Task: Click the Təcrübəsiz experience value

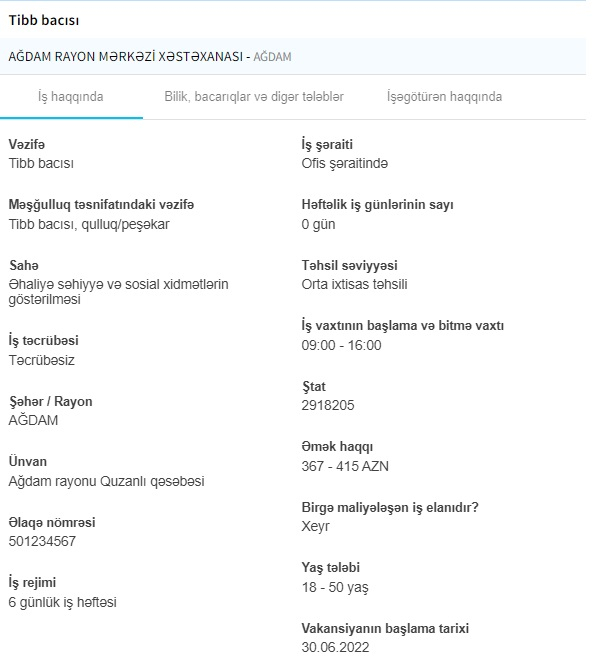Action: click(x=42, y=360)
